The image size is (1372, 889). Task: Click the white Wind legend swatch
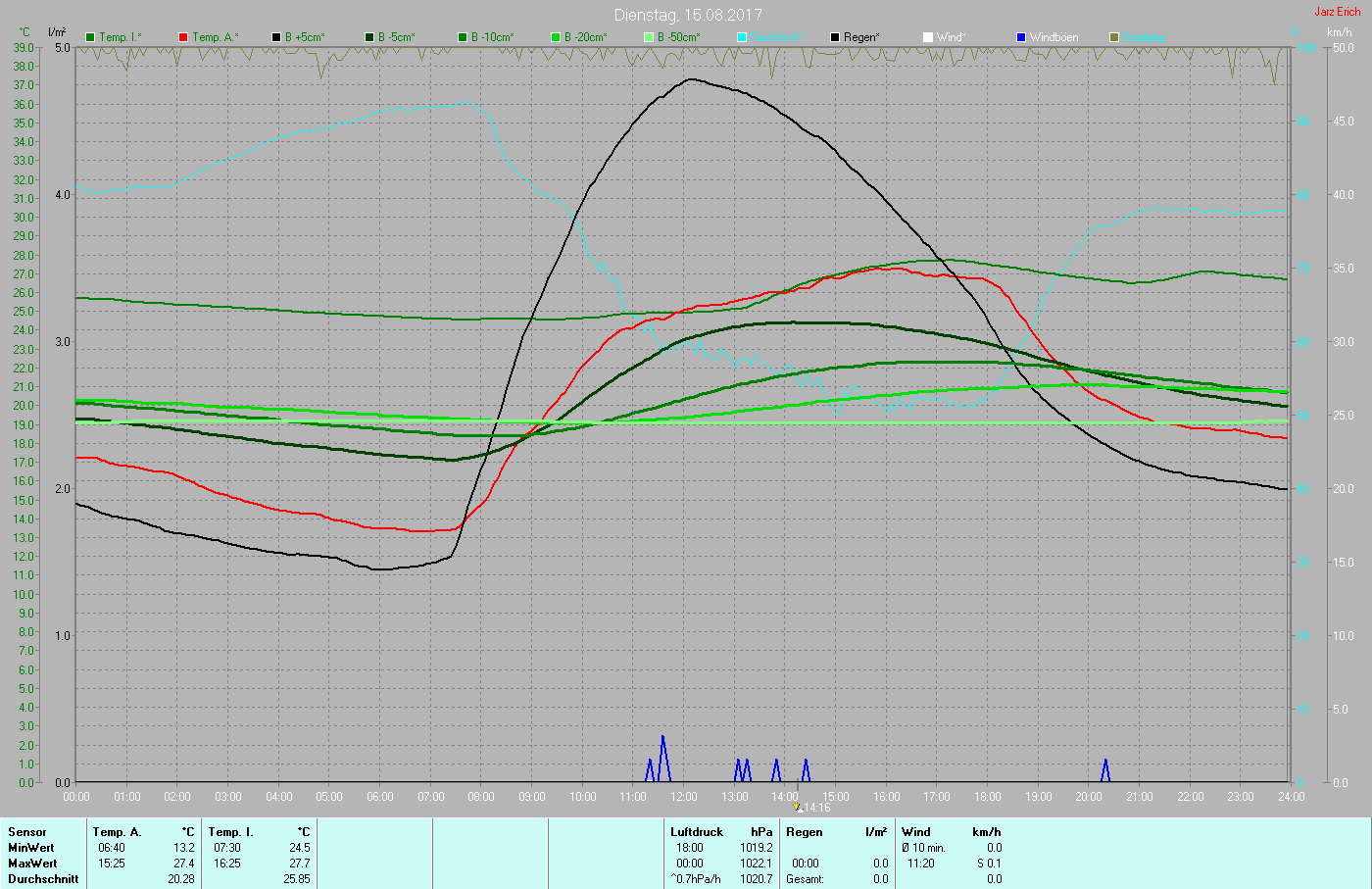point(928,37)
